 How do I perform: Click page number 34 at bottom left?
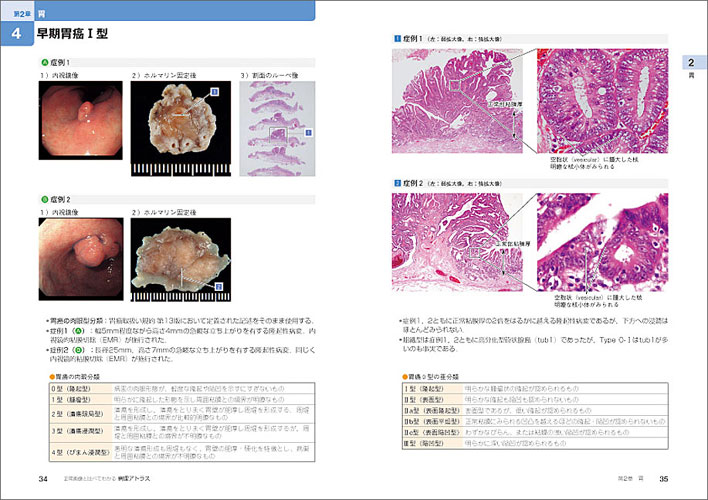coord(42,479)
